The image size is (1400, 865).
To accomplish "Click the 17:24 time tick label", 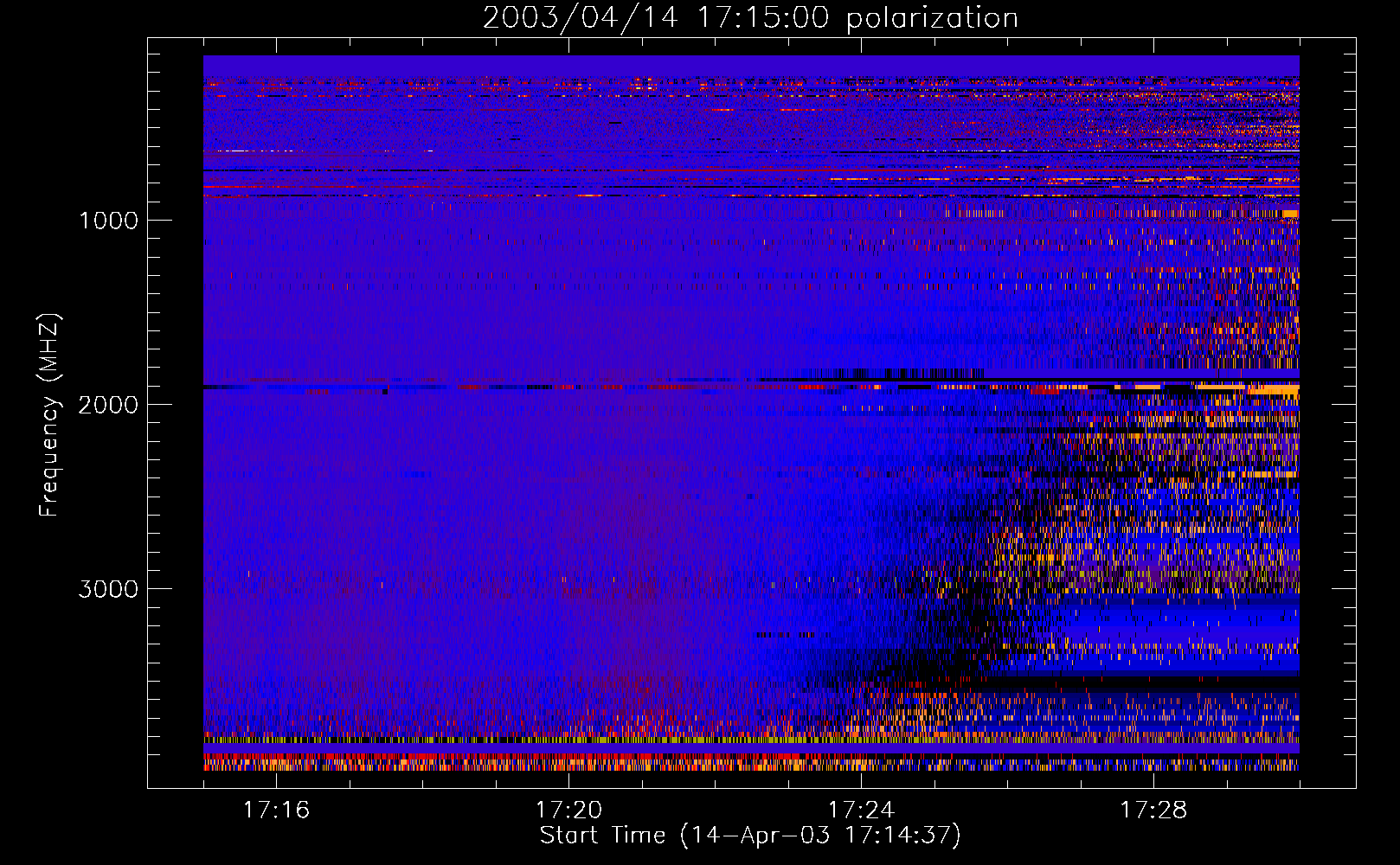I will (862, 810).
